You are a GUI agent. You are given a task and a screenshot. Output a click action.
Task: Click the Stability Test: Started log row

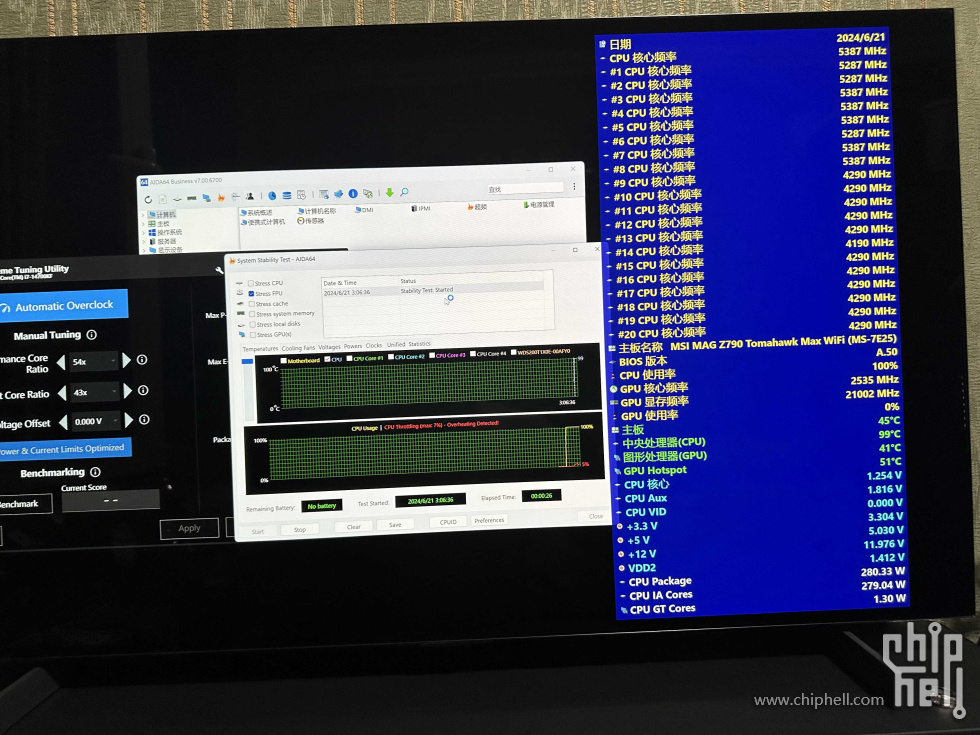432,291
